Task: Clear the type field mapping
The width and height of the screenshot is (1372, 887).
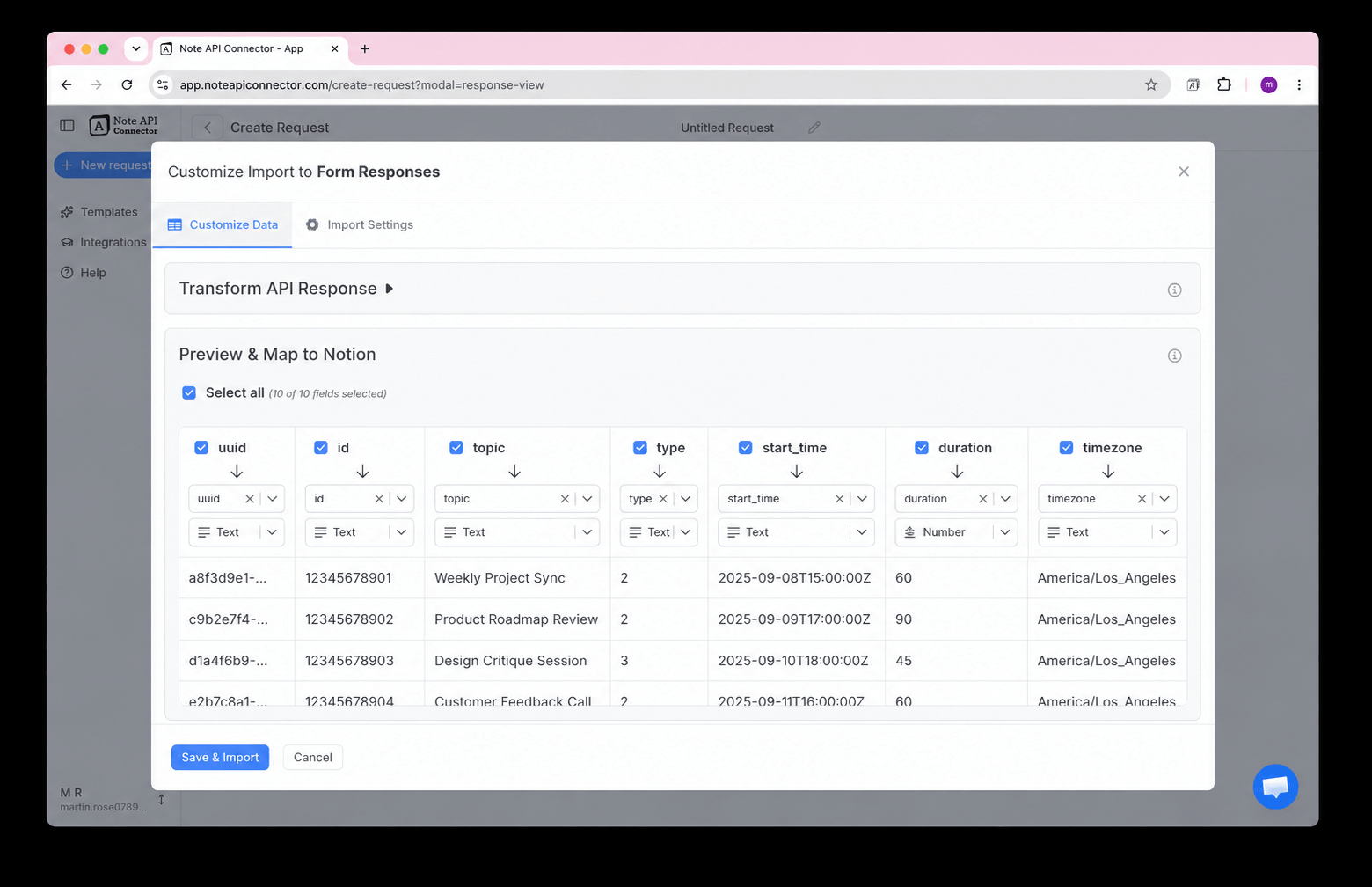Action: (663, 499)
